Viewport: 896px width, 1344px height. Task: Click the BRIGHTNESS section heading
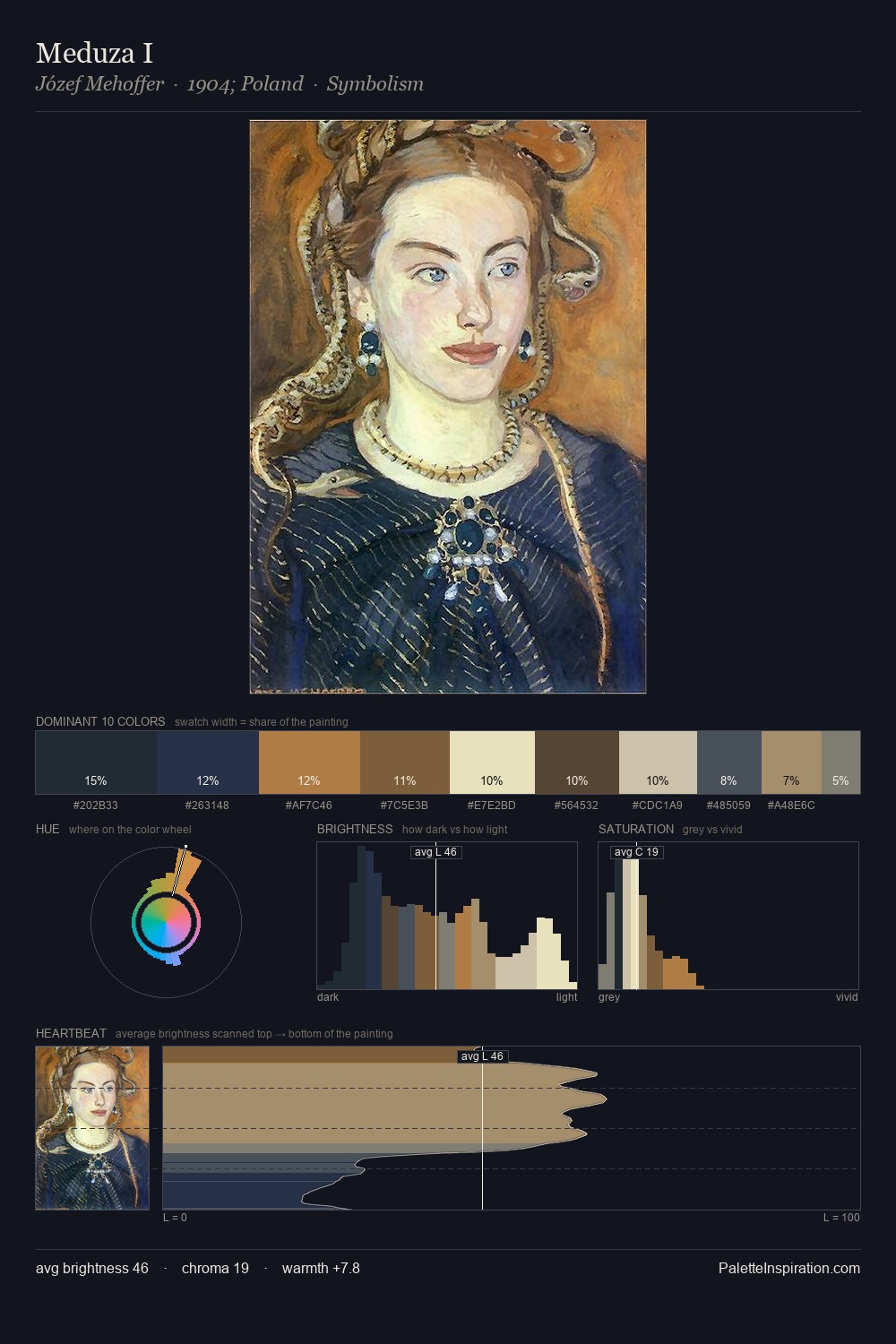point(355,829)
